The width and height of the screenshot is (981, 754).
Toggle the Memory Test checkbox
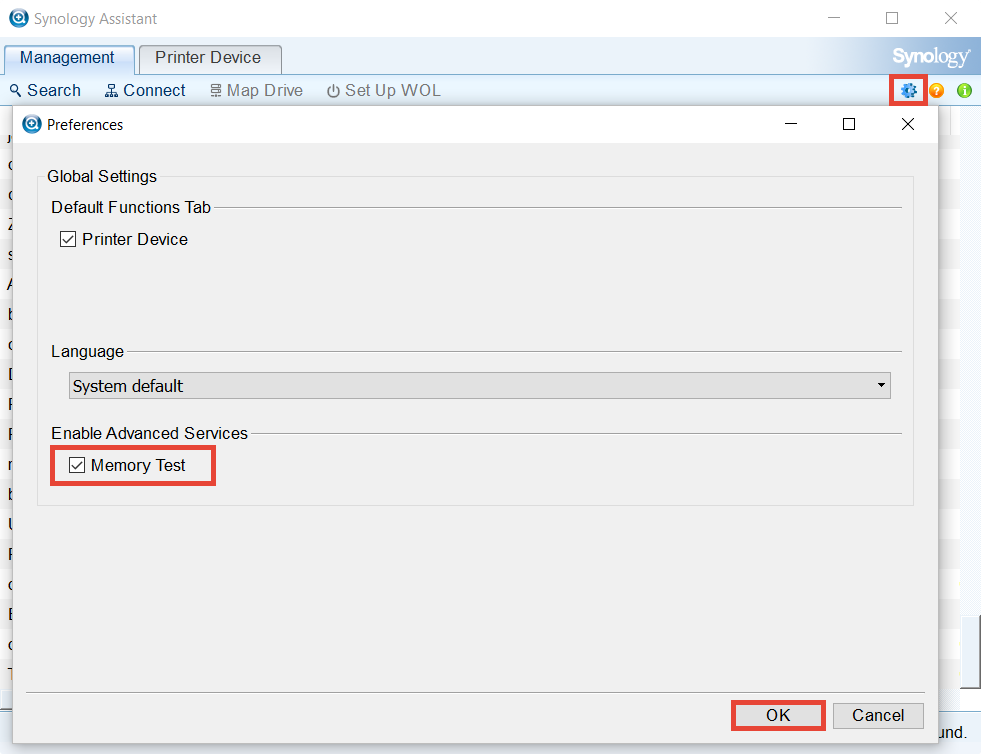pyautogui.click(x=77, y=465)
